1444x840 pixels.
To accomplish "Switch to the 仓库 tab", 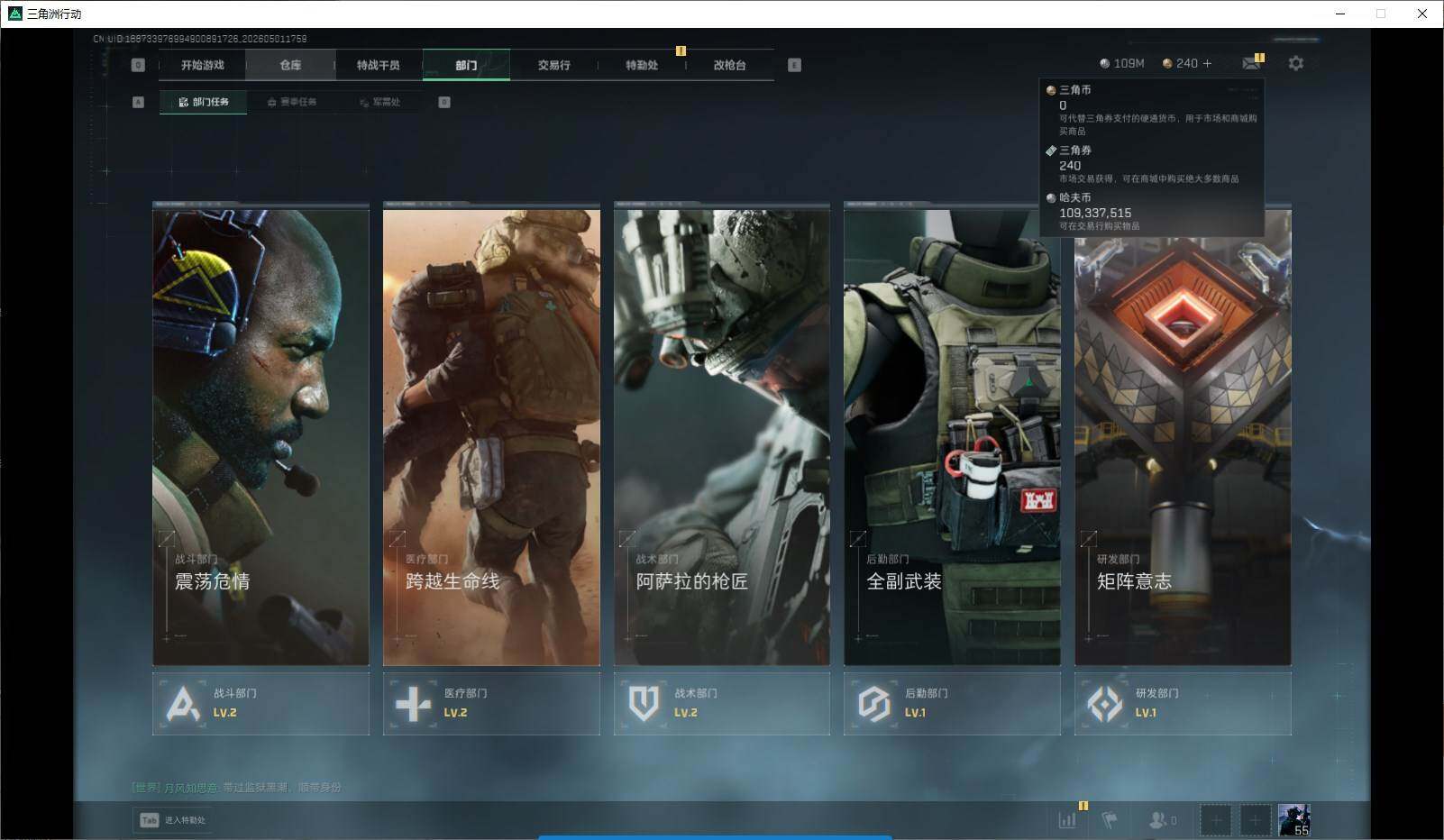I will coord(290,65).
